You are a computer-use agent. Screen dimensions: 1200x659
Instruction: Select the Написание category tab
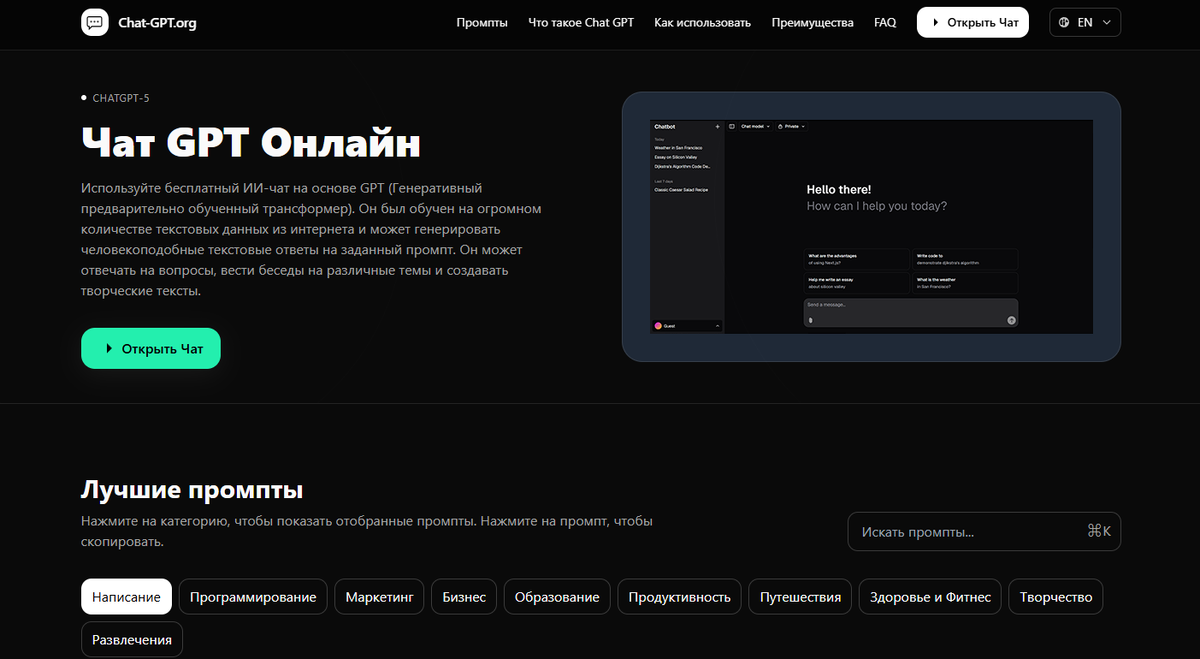coord(126,597)
